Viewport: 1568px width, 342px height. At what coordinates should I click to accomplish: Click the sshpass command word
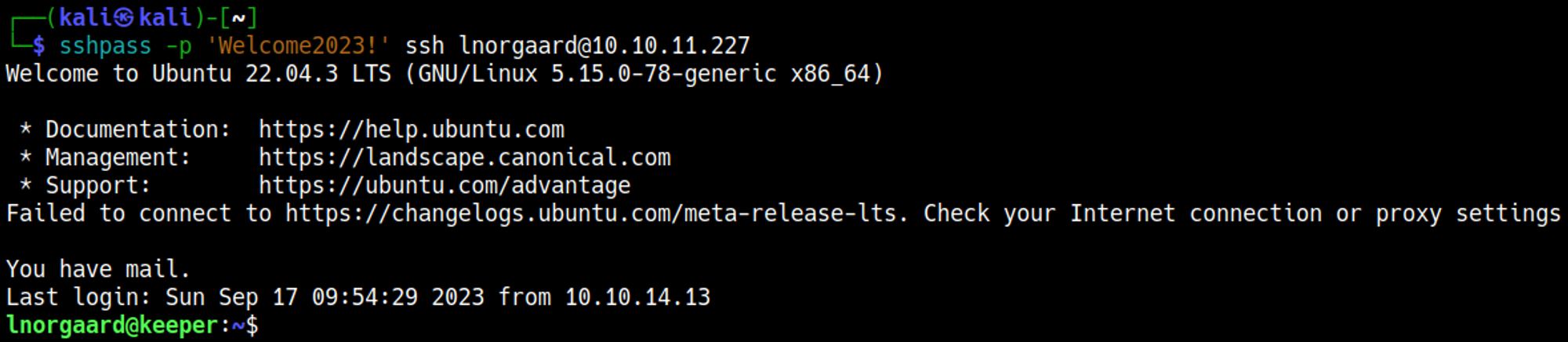(x=105, y=45)
